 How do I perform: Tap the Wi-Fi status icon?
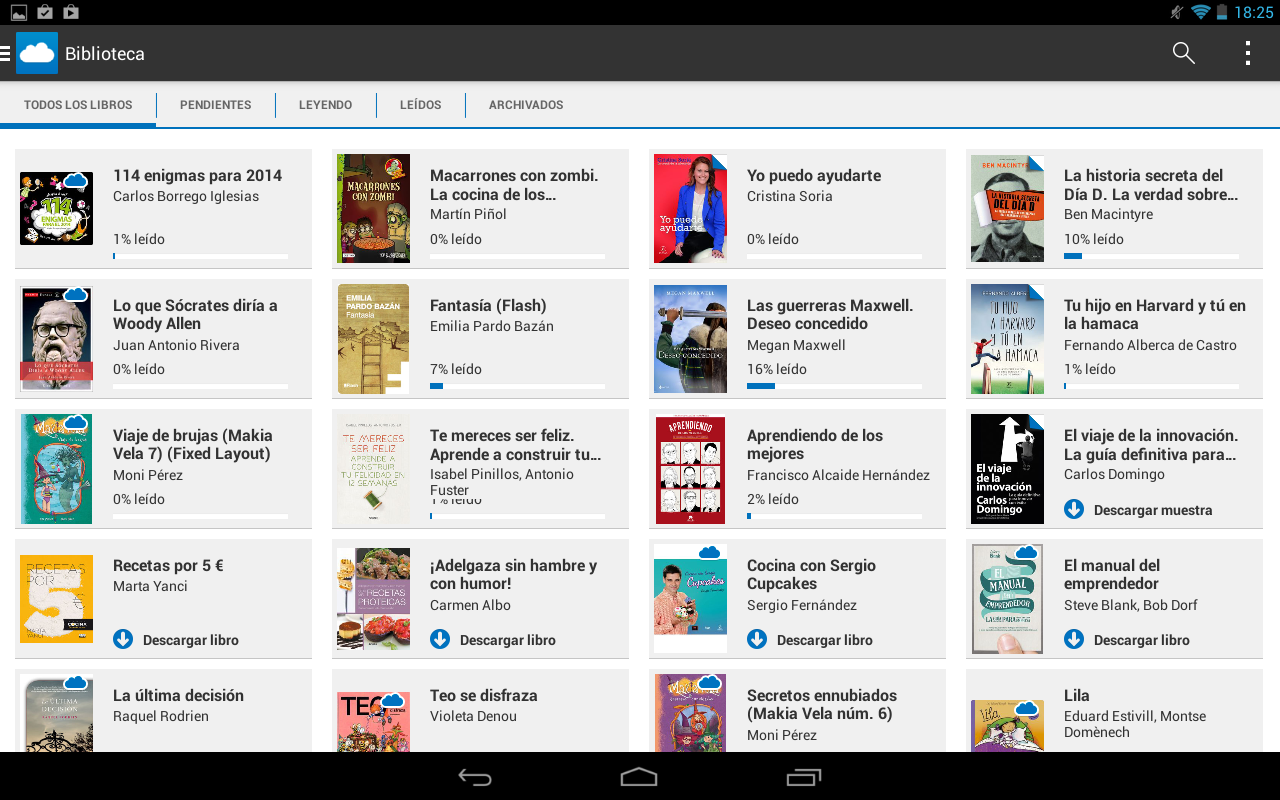[x=1200, y=12]
